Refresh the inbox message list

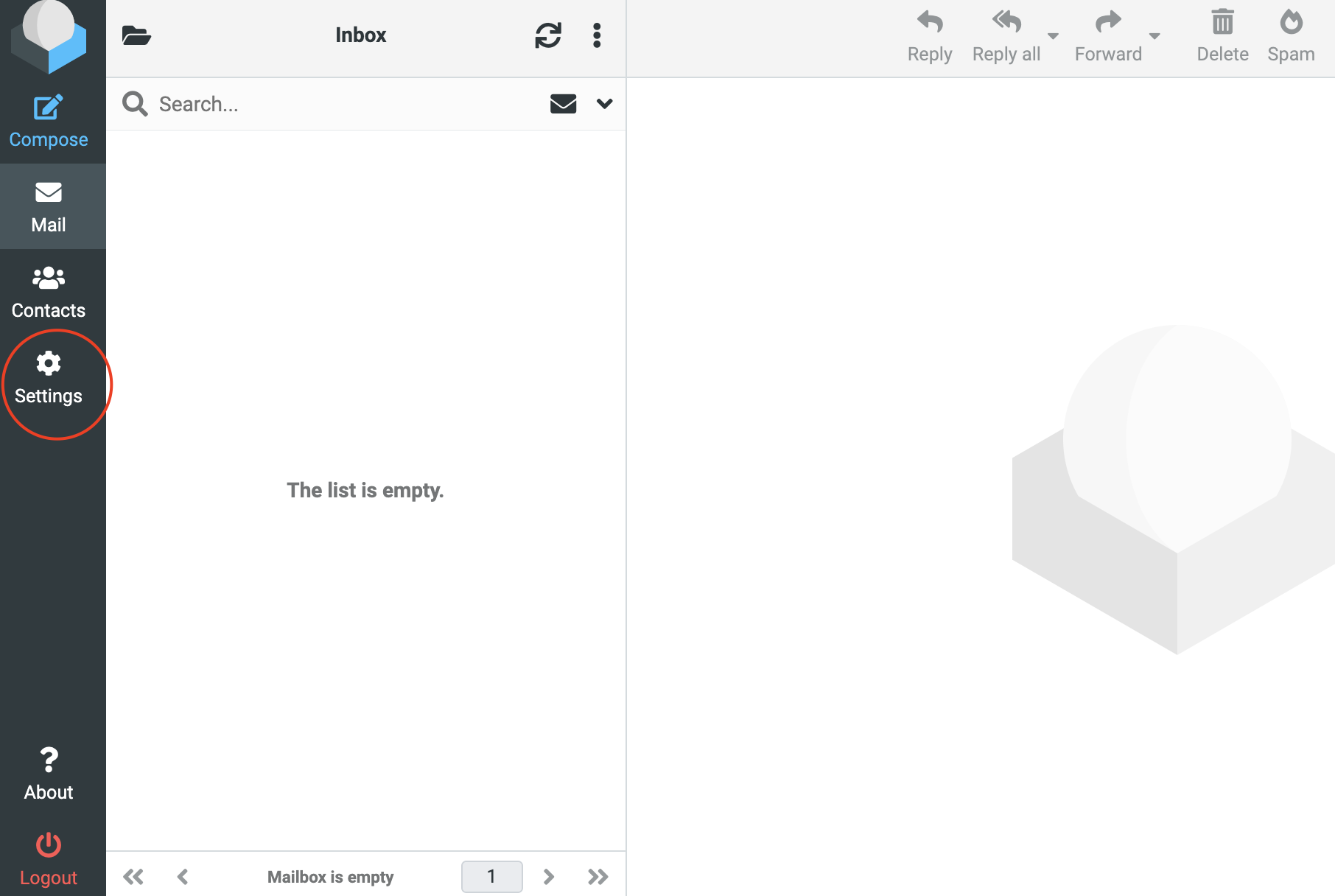coord(548,35)
